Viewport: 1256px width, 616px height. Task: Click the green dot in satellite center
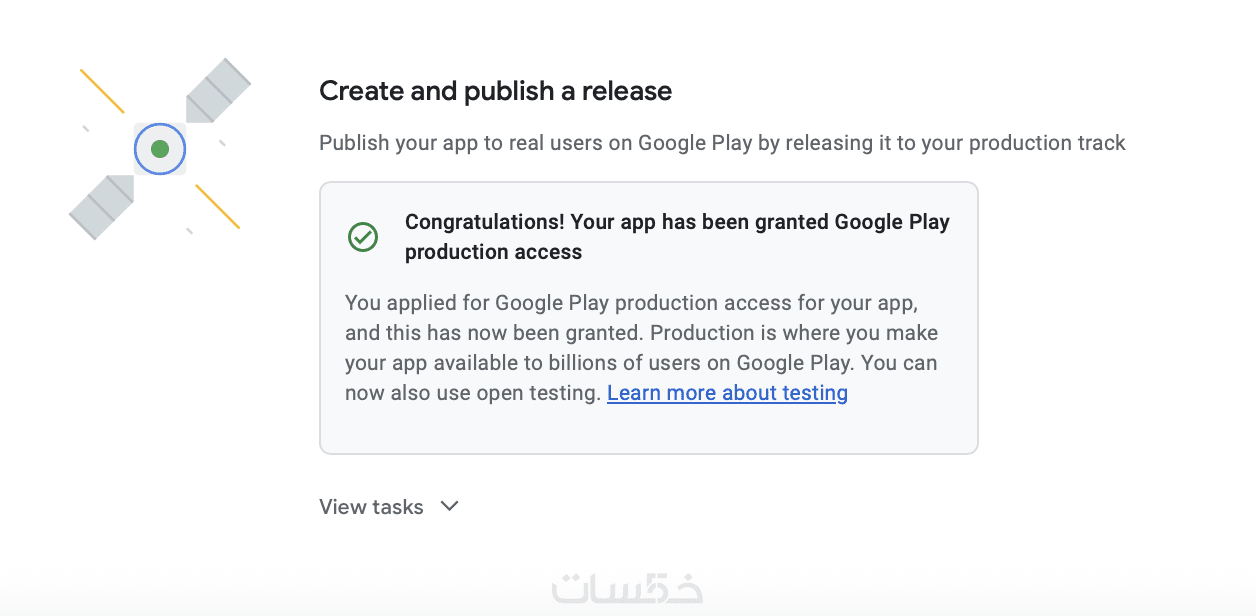[x=160, y=149]
